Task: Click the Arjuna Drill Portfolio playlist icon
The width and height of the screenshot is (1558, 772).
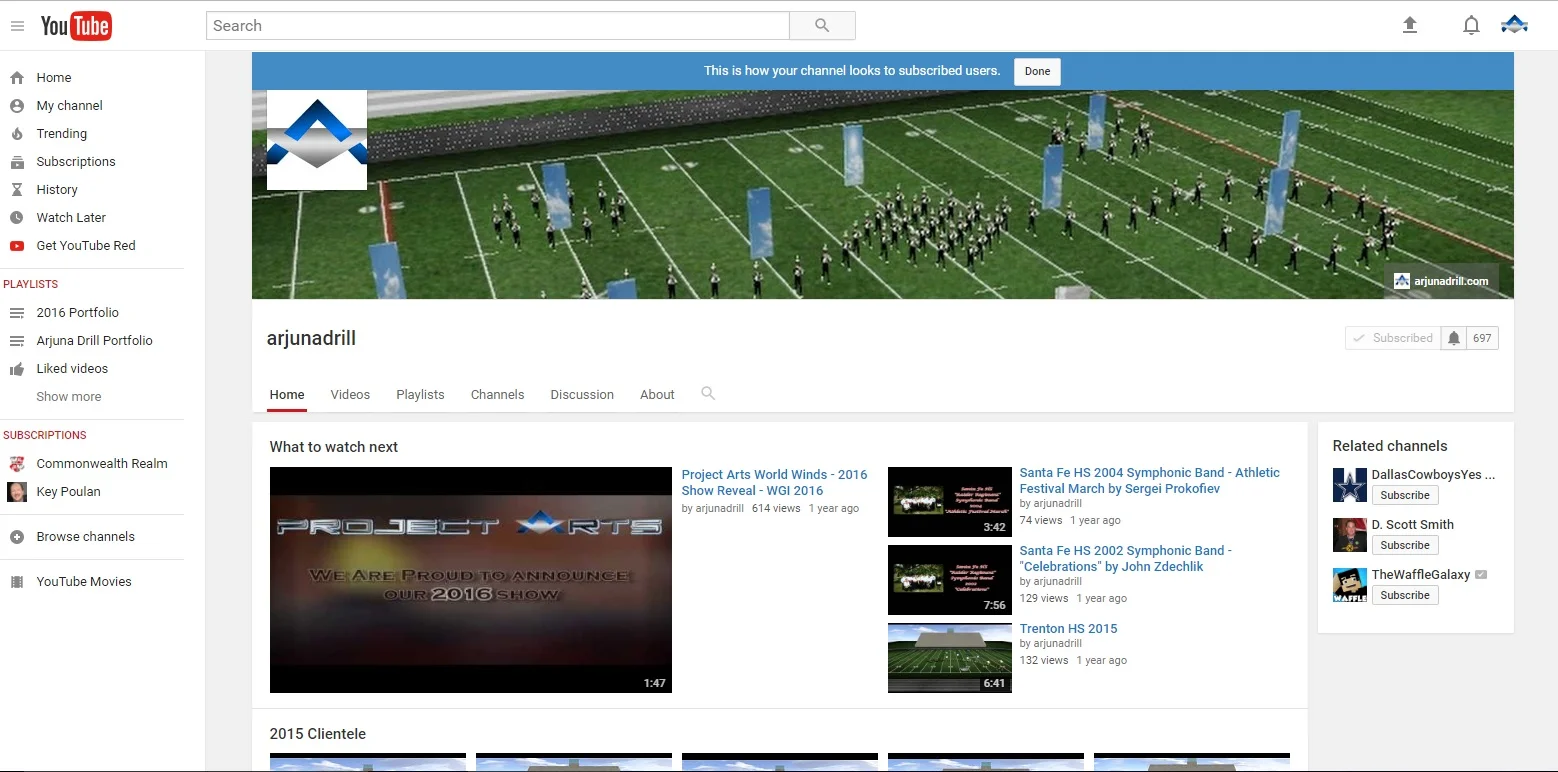Action: 17,340
